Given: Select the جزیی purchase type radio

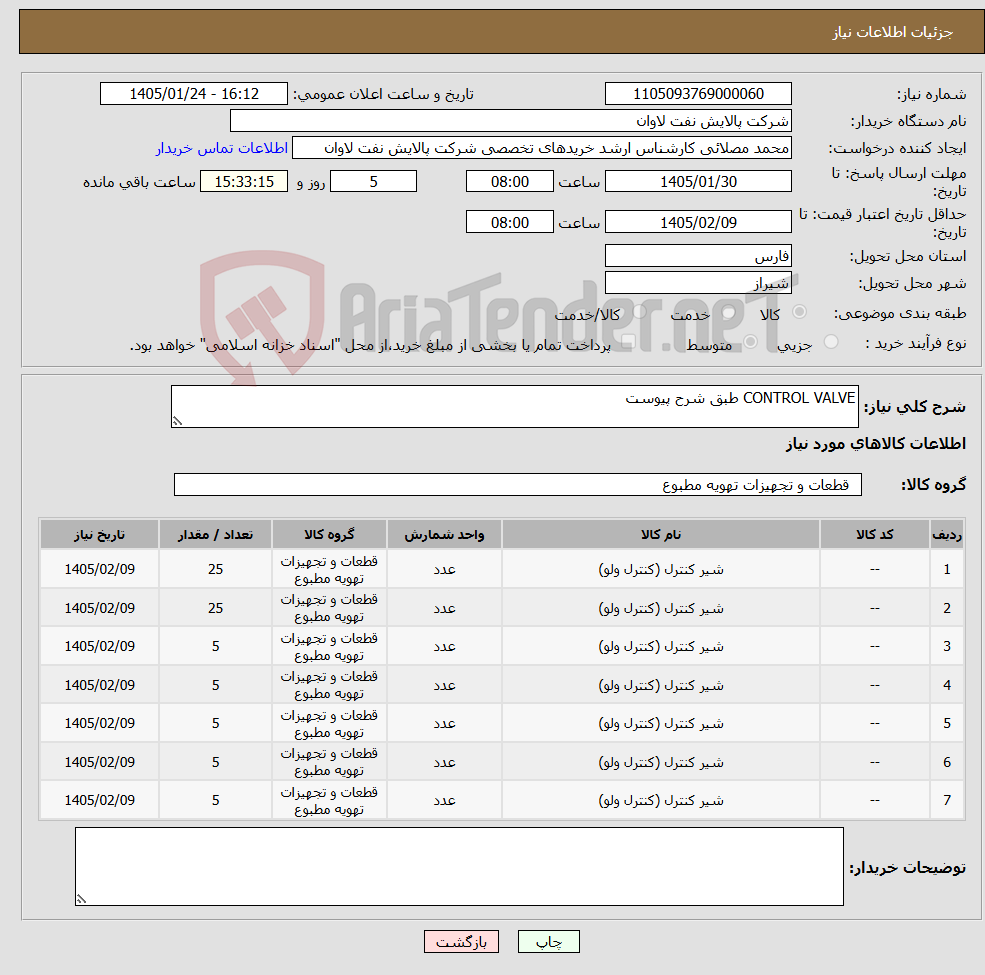Looking at the screenshot, I should point(830,342).
